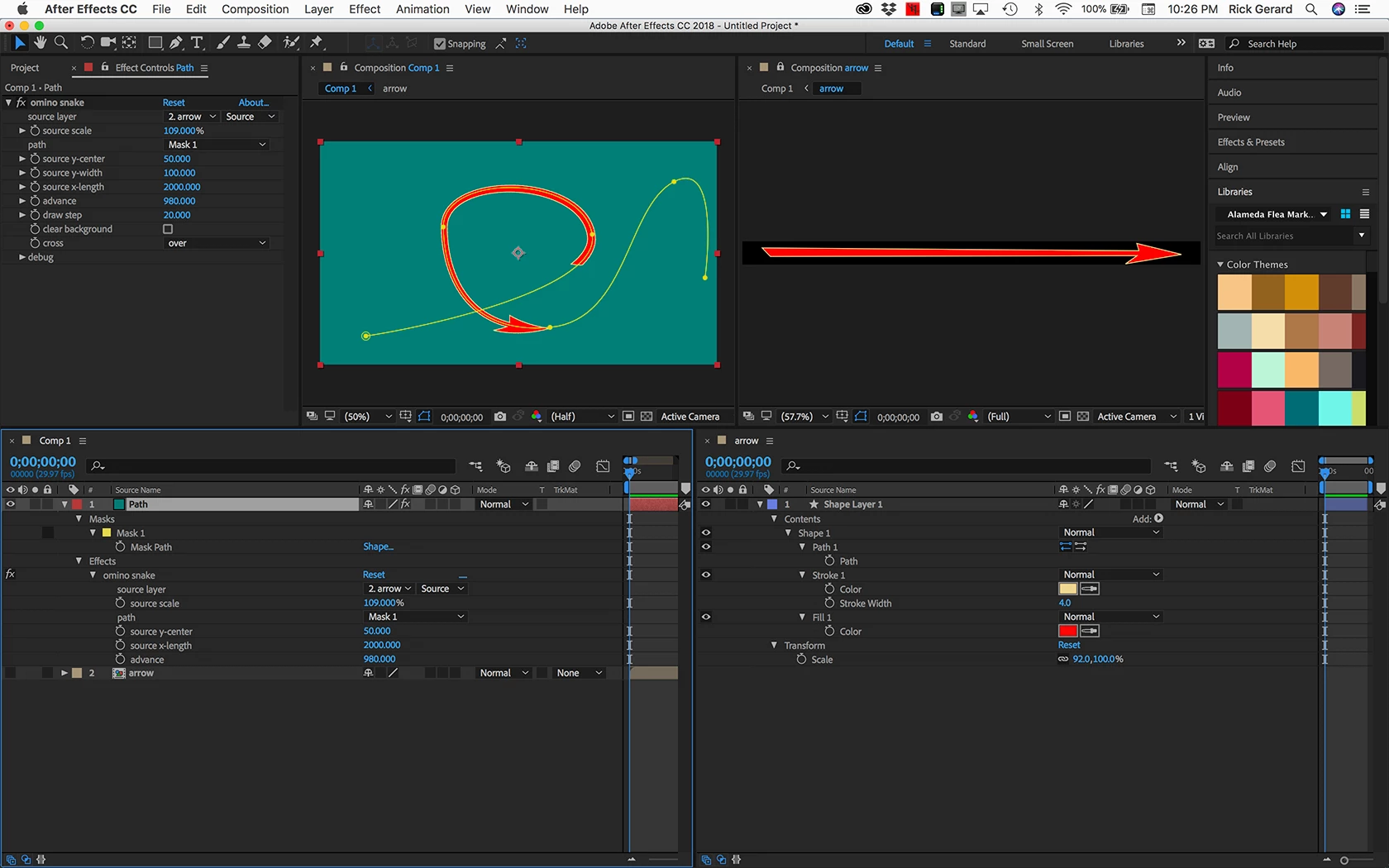Select the Roto Brush tool

(x=291, y=43)
